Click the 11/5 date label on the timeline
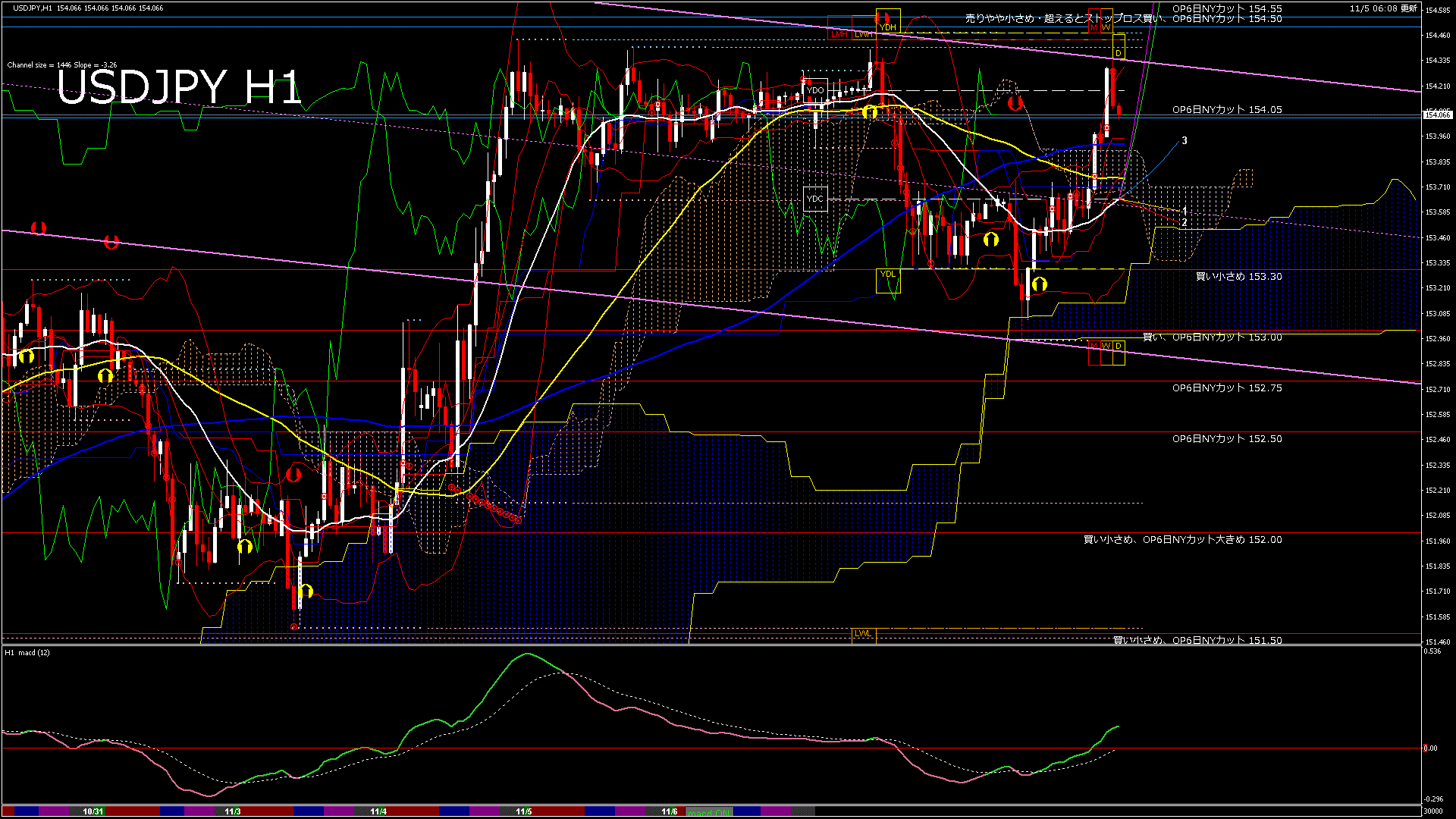This screenshot has width=1456, height=819. coord(524,811)
